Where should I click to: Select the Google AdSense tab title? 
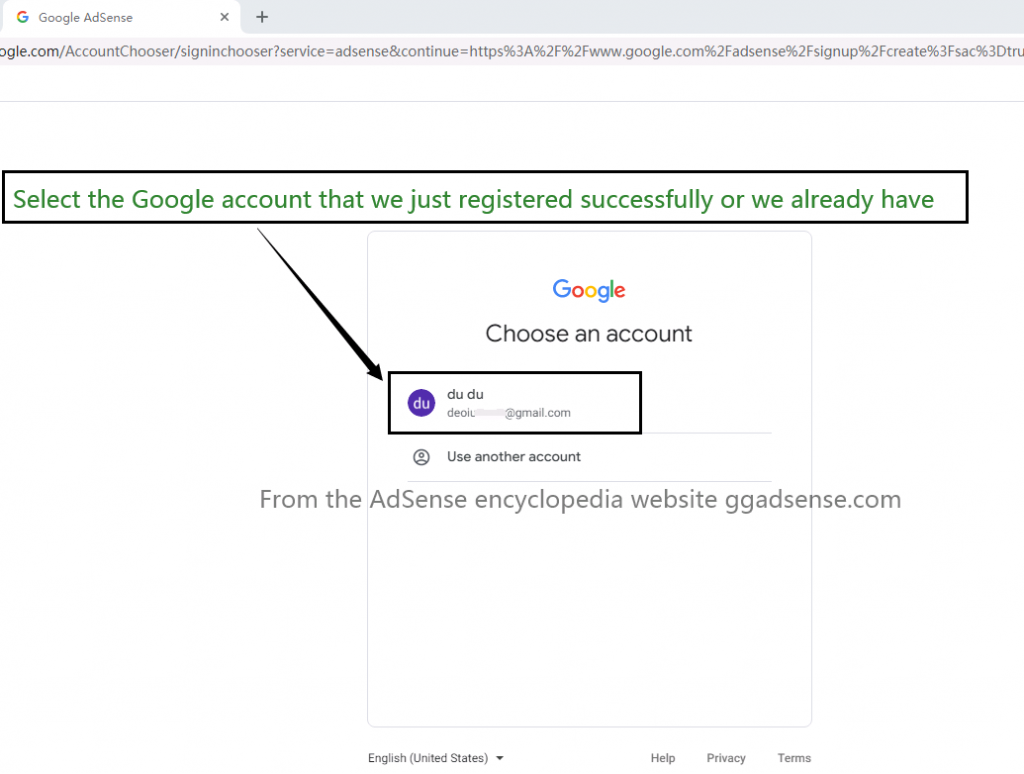click(86, 18)
